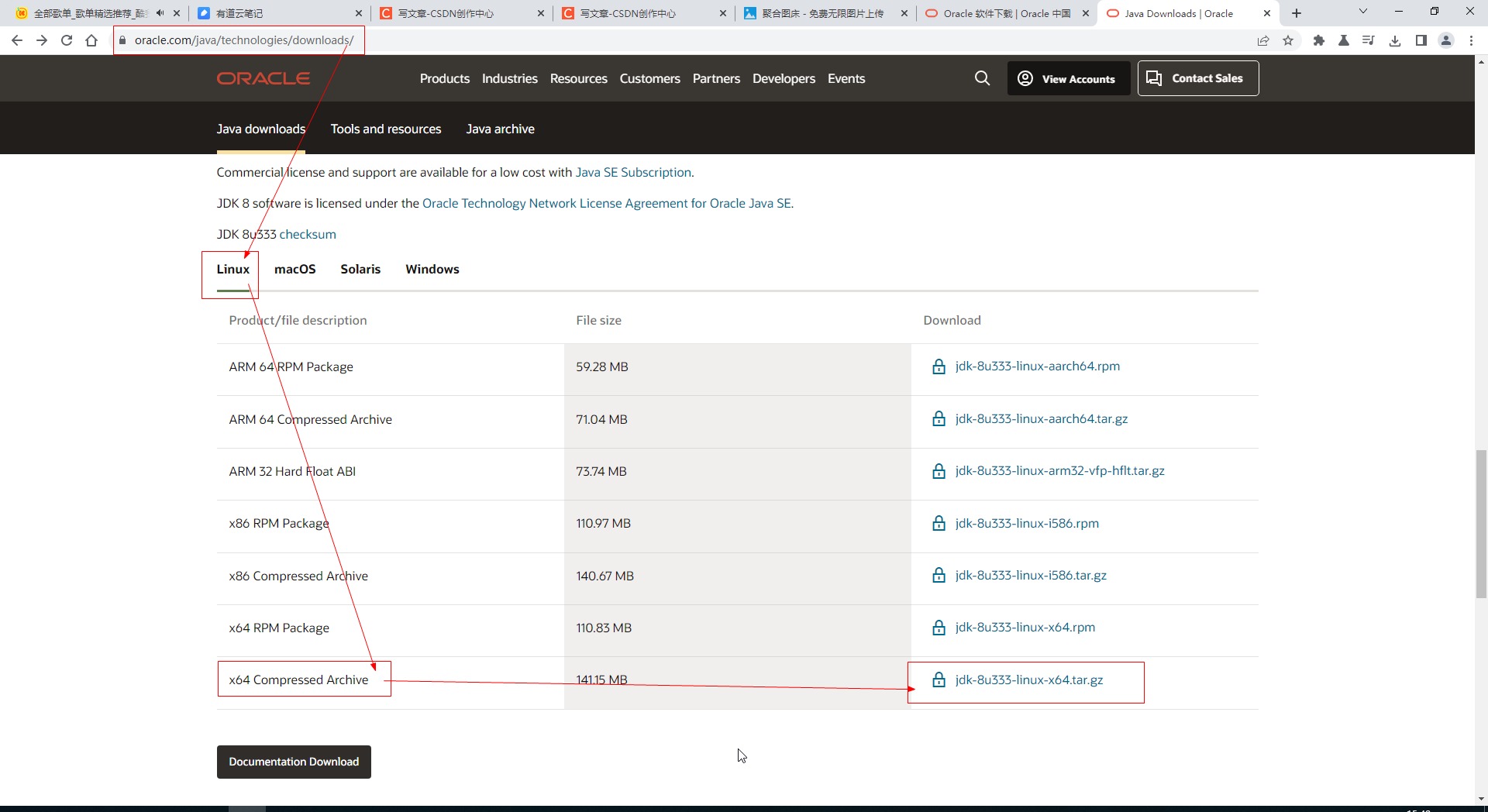Open the browser downloads icon
This screenshot has width=1488, height=812.
pyautogui.click(x=1395, y=40)
